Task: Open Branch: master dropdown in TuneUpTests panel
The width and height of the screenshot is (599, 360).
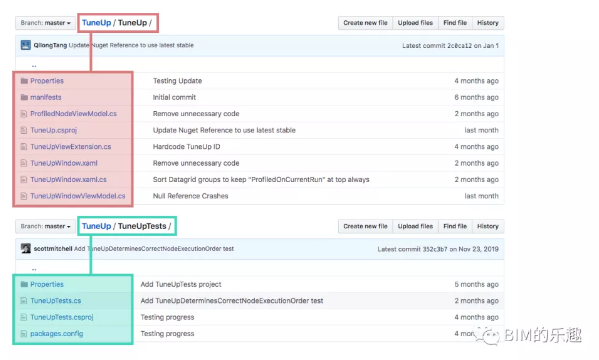Action: (x=45, y=226)
